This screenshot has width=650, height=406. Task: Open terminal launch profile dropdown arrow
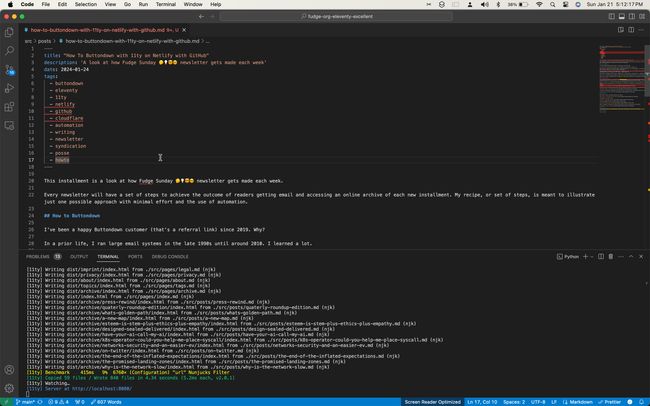point(592,257)
